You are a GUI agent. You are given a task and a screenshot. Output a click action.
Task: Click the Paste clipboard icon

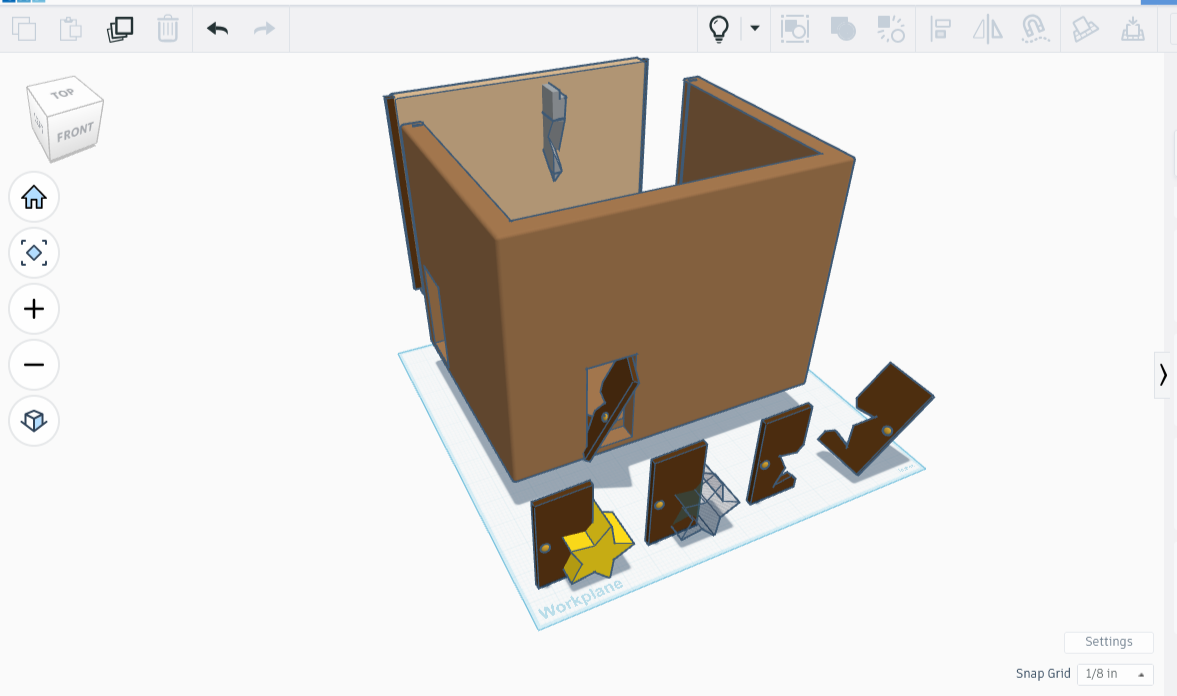coord(71,29)
